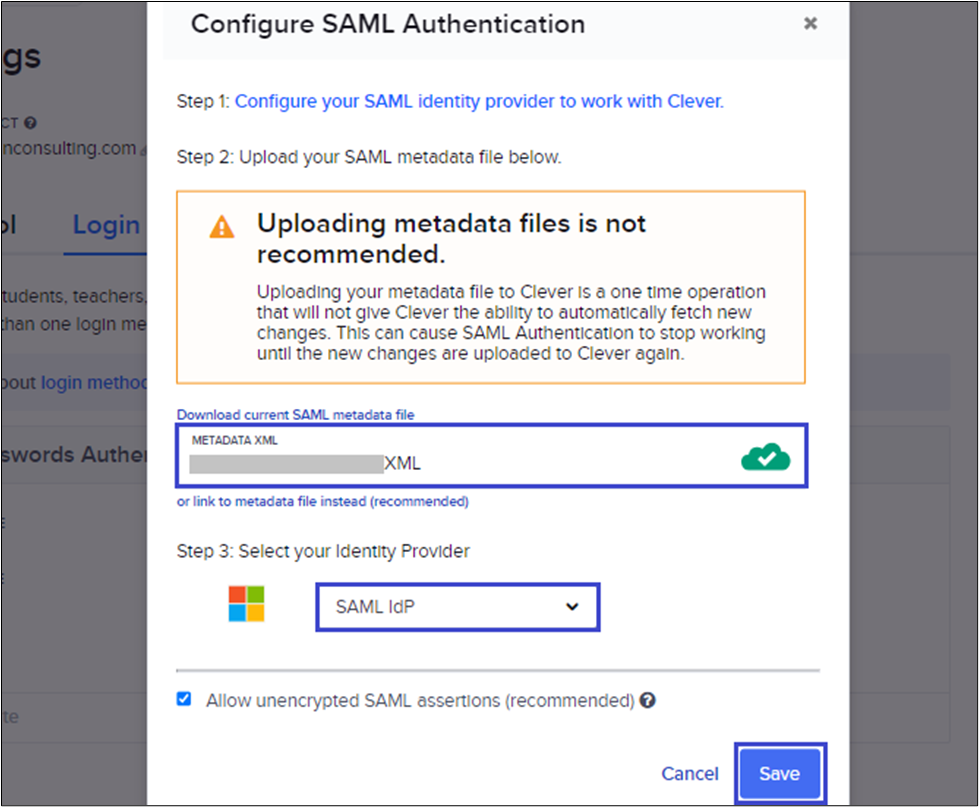This screenshot has width=979, height=807.
Task: Click the Configure SAML Authentication dialog title
Action: tap(388, 24)
